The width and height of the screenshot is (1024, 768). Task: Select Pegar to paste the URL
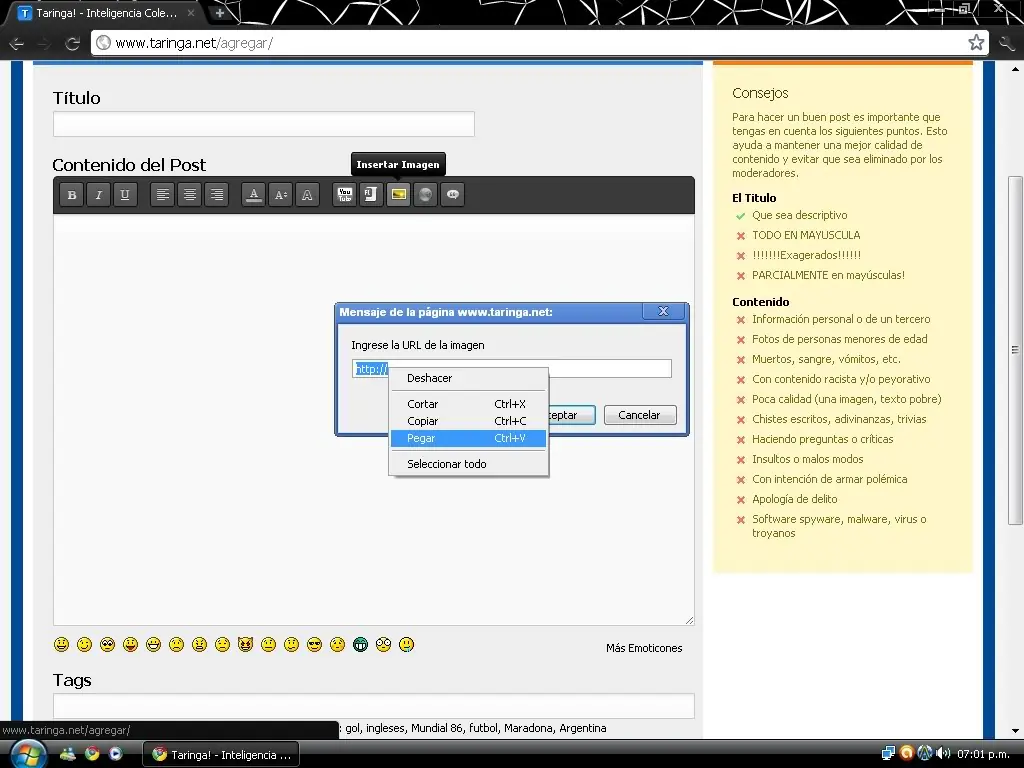[x=468, y=438]
